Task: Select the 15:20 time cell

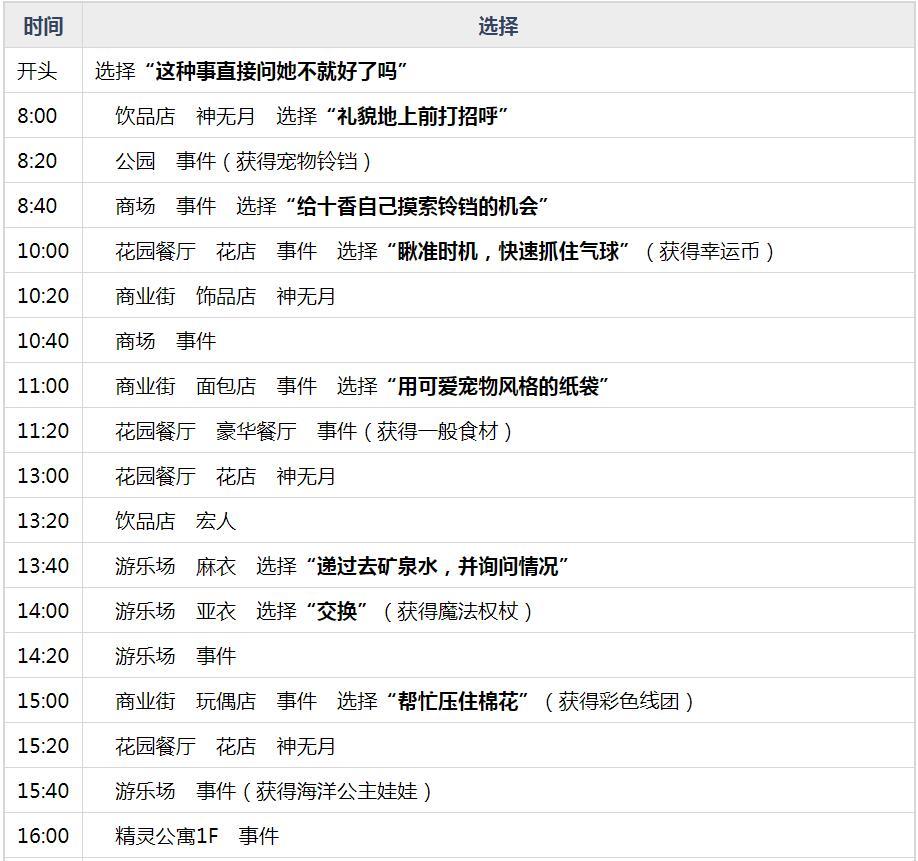Action: [x=43, y=746]
